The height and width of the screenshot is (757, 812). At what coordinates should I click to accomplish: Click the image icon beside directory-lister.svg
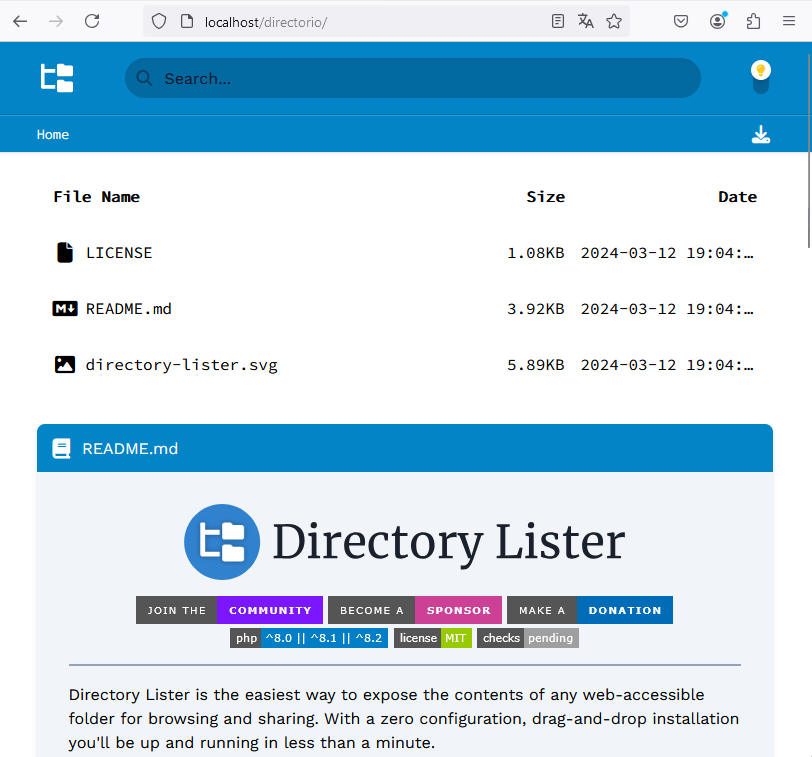coord(65,365)
